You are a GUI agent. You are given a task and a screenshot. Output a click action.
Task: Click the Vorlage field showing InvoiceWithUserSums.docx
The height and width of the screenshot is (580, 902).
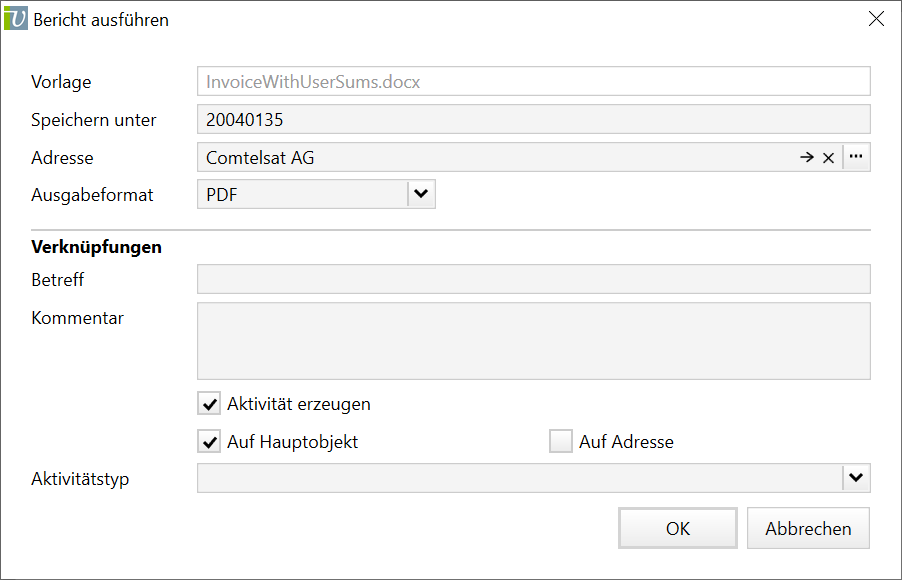(x=533, y=82)
